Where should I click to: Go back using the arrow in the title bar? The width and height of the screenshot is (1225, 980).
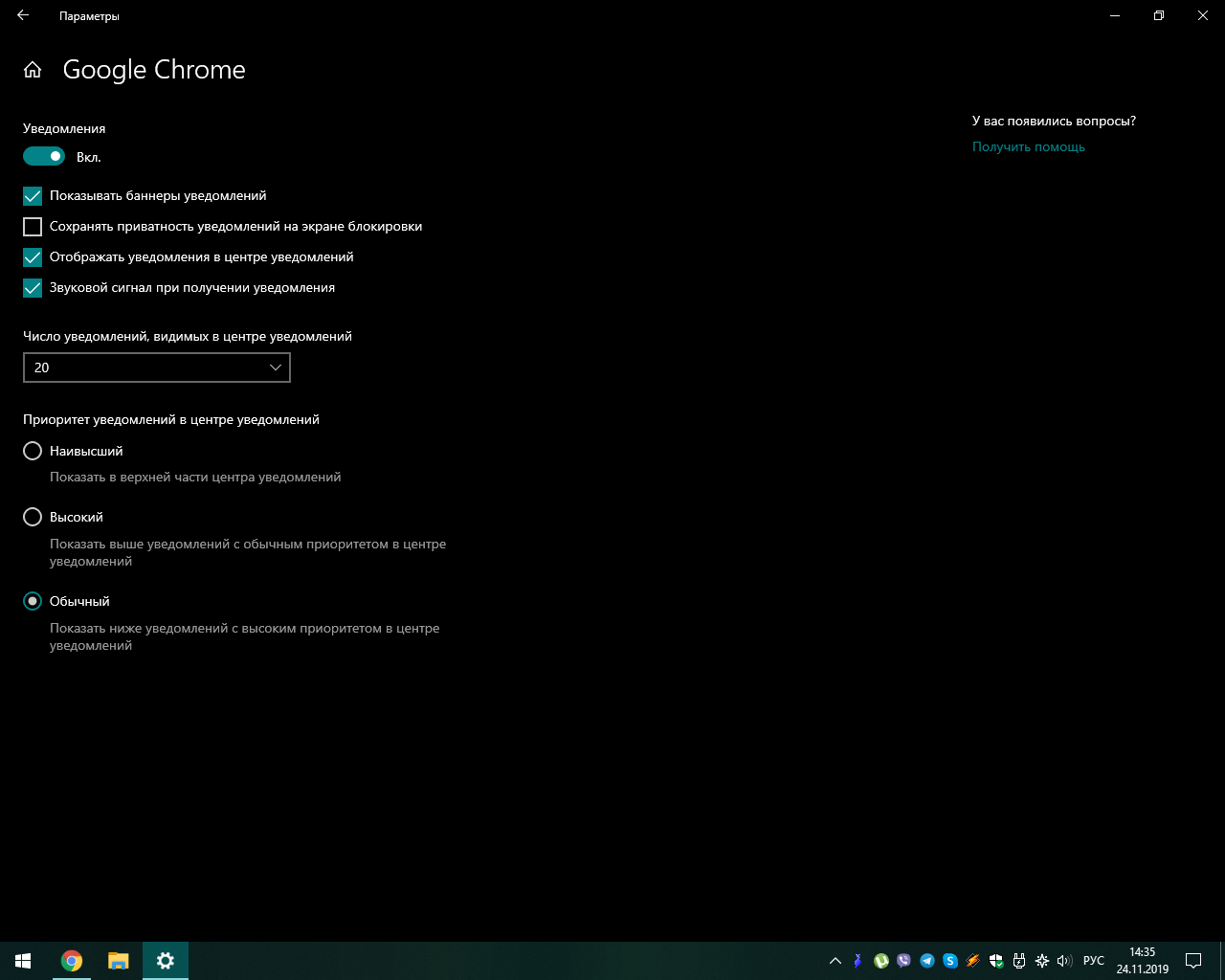23,15
